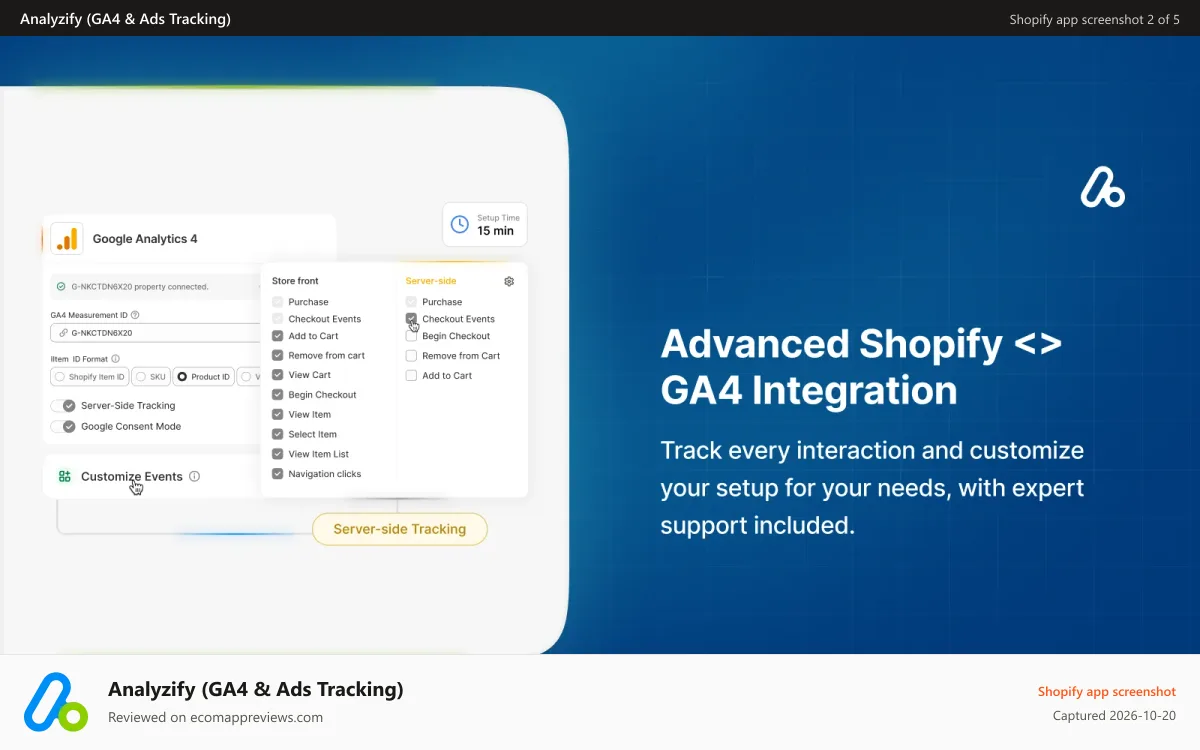
Task: Open the gear settings icon beside Server-side
Action: pos(509,281)
